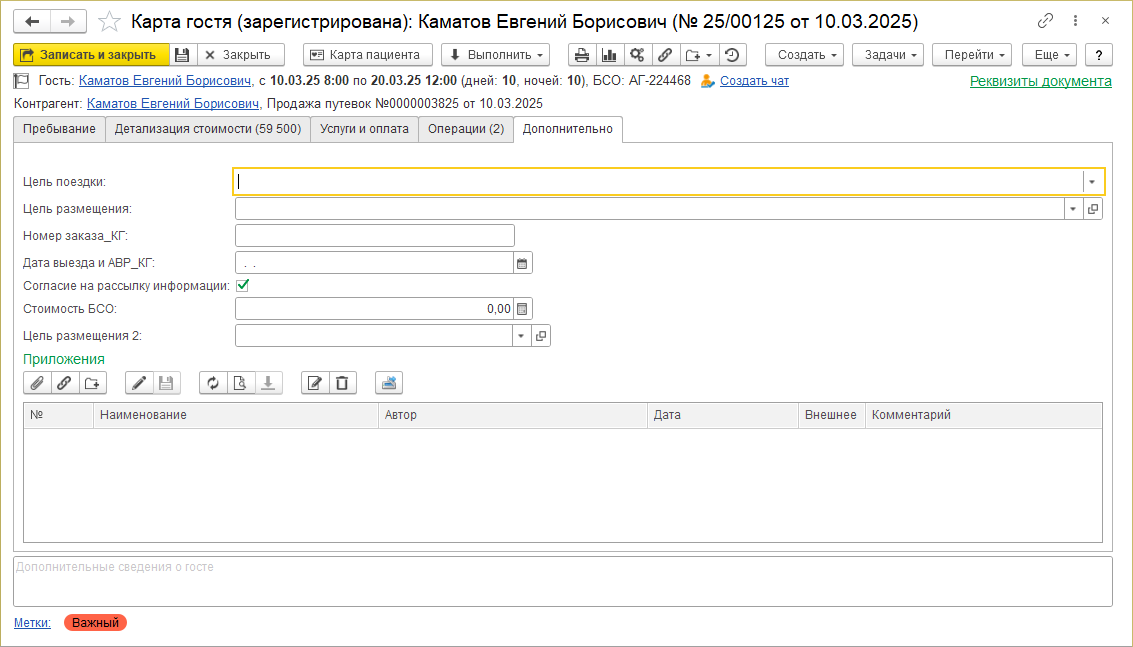Viewport: 1133px width, 647px height.
Task: Open the Реквизиты документа link
Action: 1040,82
